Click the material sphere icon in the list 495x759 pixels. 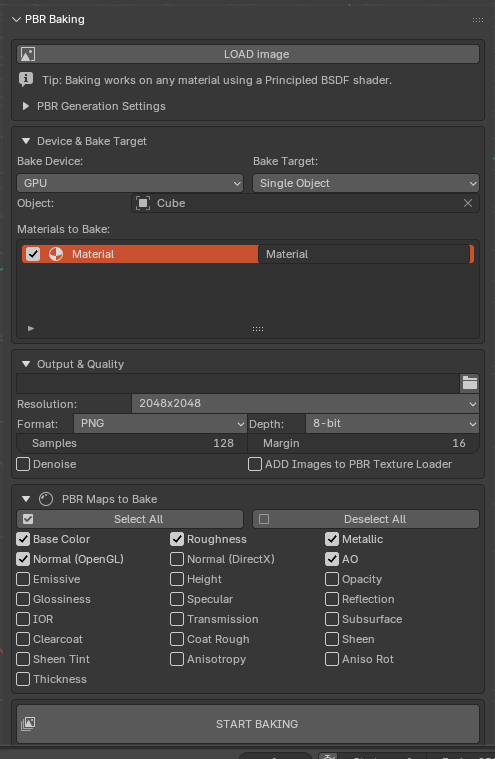pyautogui.click(x=56, y=254)
